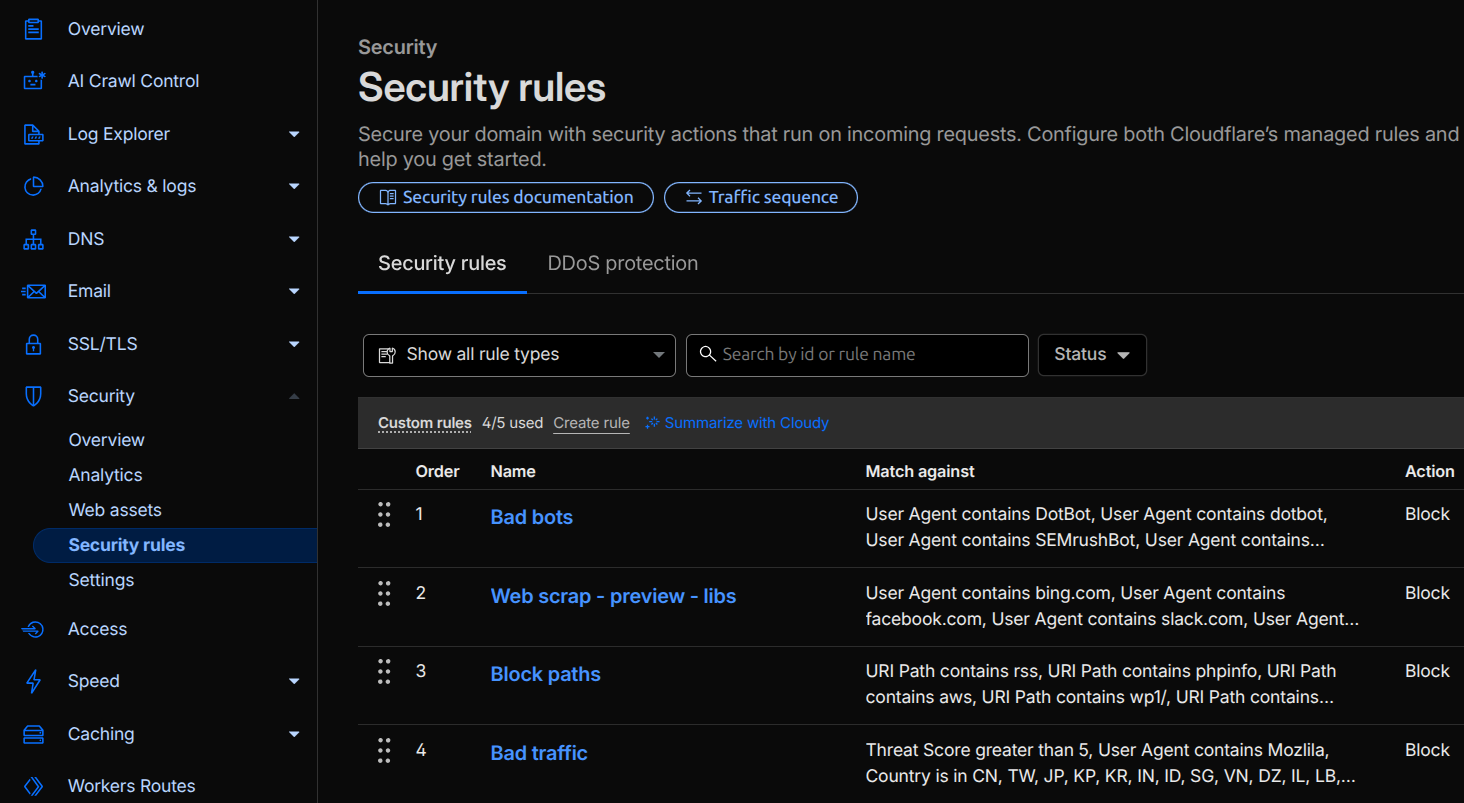Click the Email envelope icon
Screen dimensions: 1464x803
[x=34, y=291]
